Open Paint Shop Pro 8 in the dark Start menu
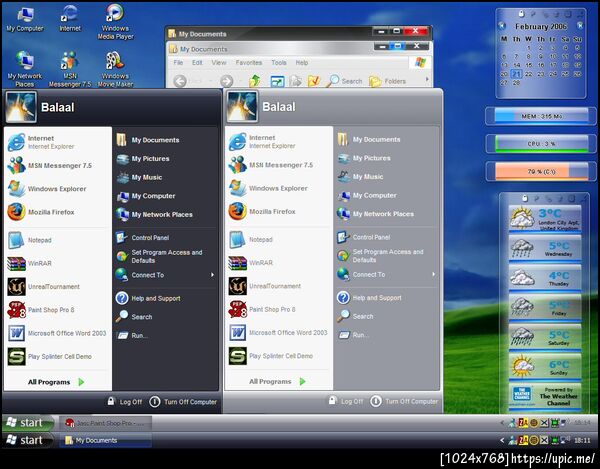Viewport: 600px width, 469px height. (x=41, y=310)
